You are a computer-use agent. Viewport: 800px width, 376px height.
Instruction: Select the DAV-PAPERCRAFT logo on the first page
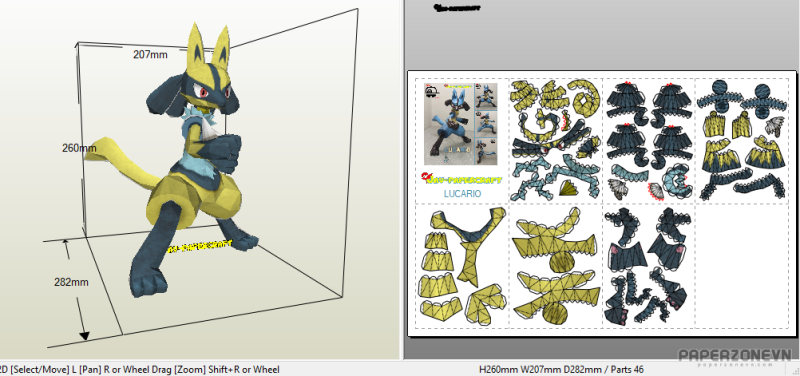(462, 179)
